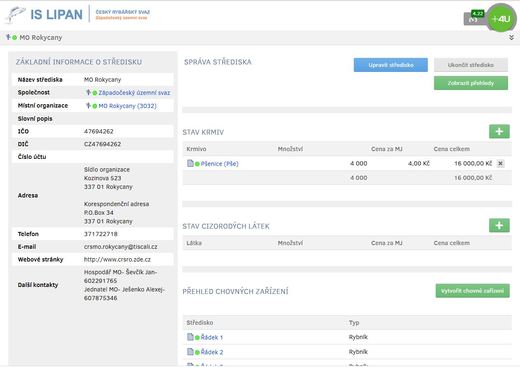Click the green +4U avatar icon

point(501,19)
